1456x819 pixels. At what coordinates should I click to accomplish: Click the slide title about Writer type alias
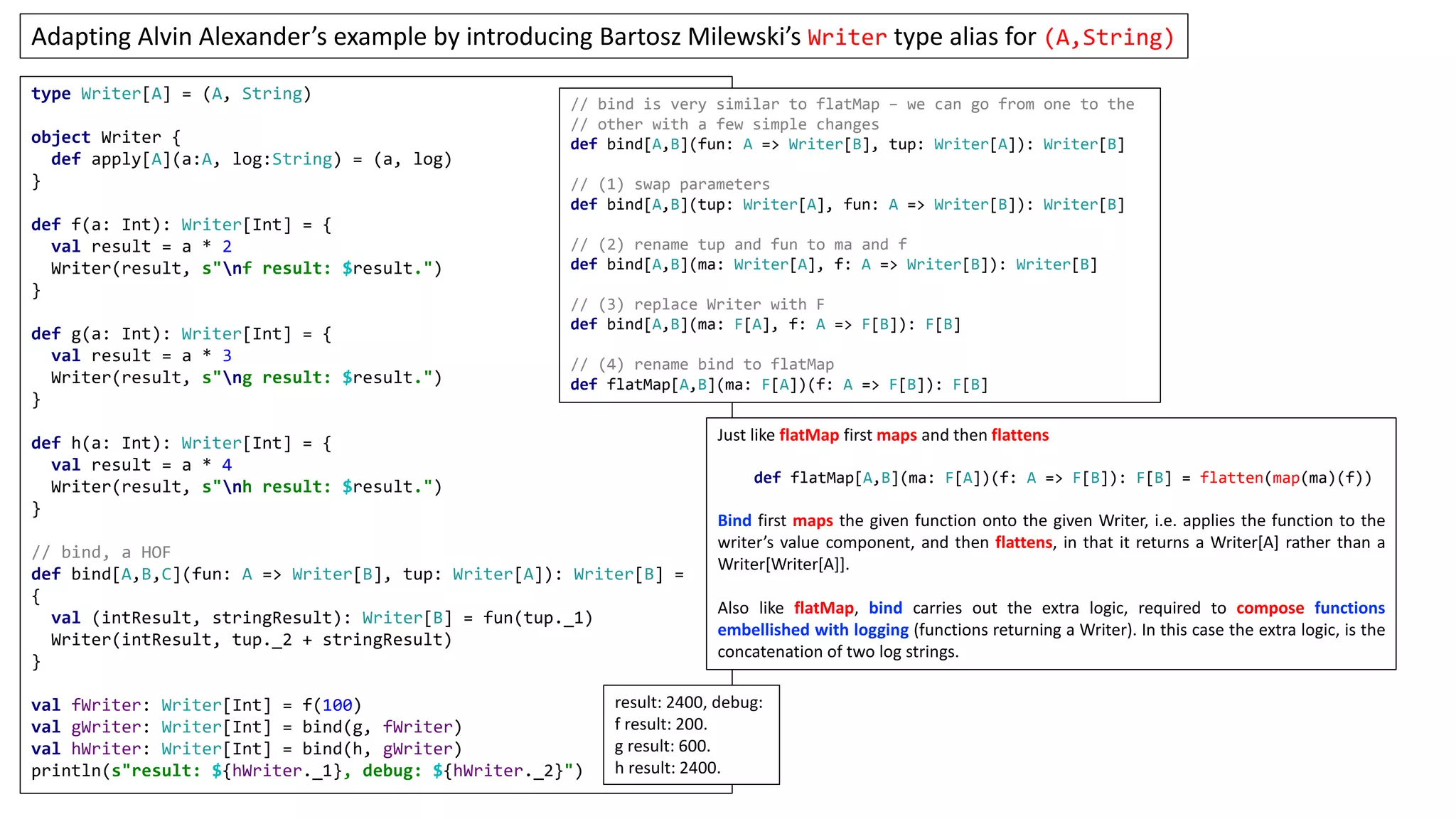(x=603, y=37)
